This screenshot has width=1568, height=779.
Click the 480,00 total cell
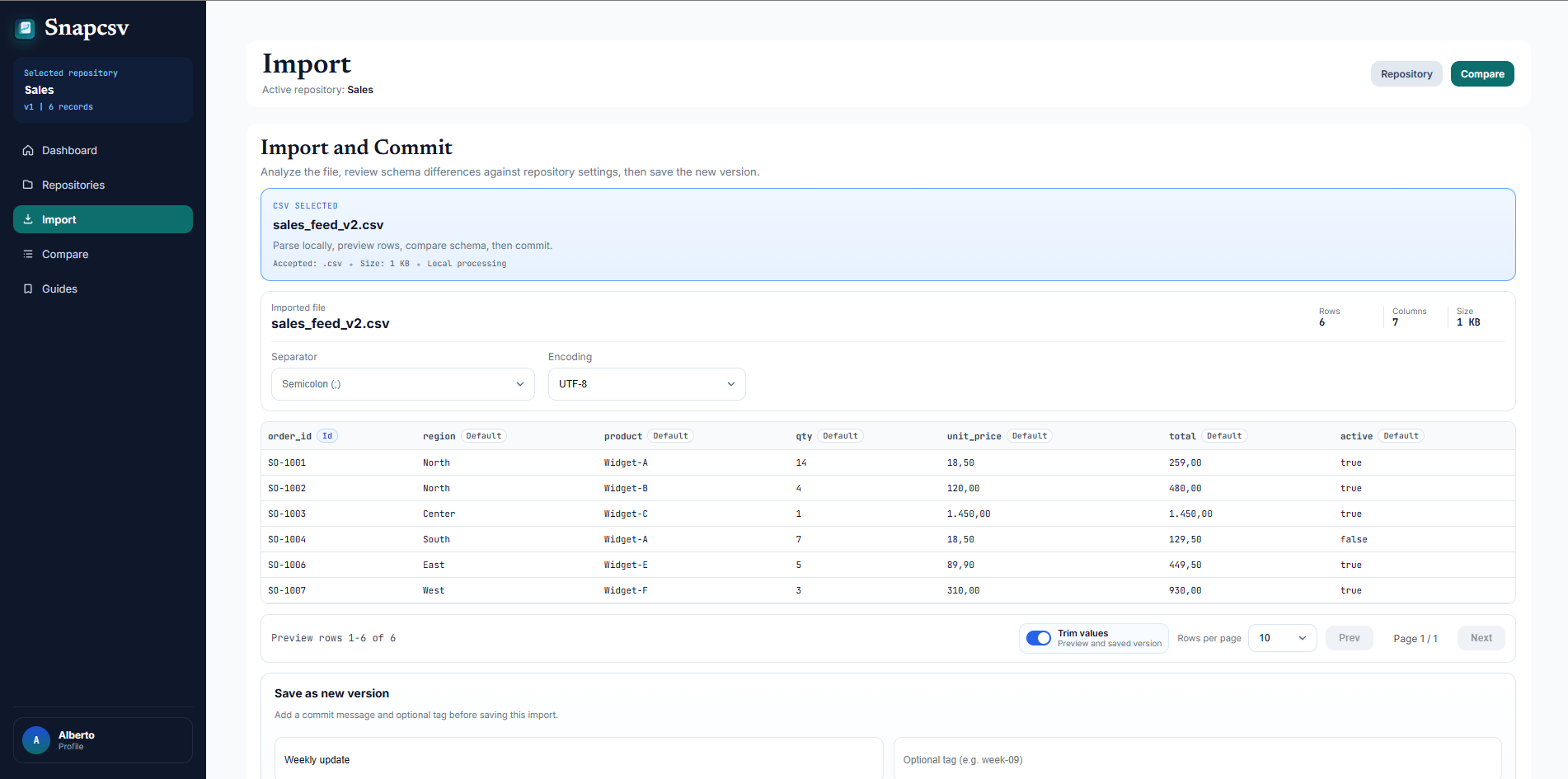pos(1185,489)
